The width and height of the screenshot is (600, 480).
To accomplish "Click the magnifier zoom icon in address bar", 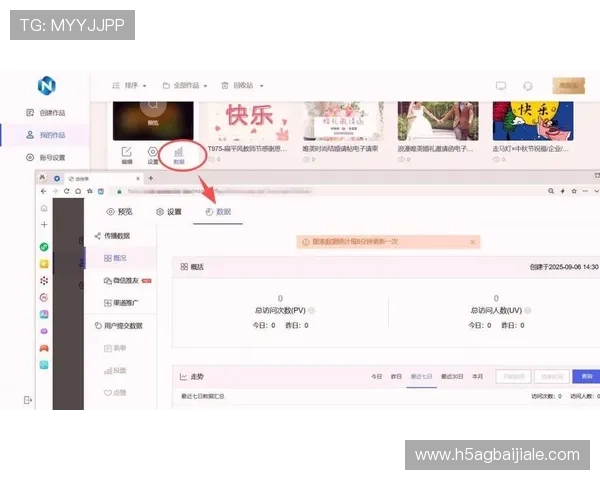I will coord(551,191).
